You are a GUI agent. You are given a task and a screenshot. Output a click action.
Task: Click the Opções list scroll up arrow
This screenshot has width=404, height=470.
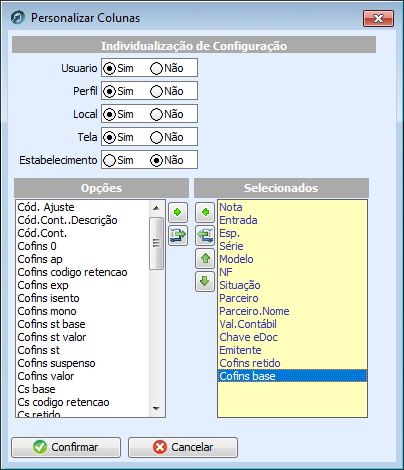(x=156, y=208)
